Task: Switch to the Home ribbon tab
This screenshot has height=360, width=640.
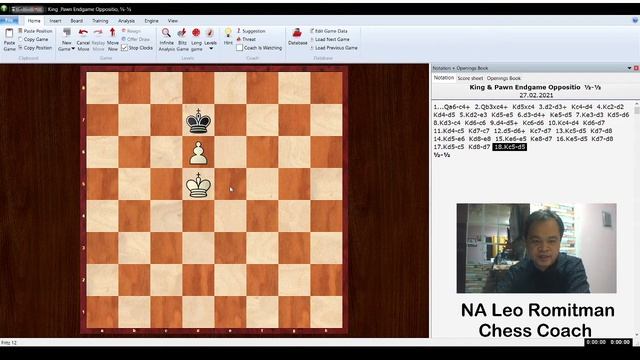Action: [x=34, y=21]
